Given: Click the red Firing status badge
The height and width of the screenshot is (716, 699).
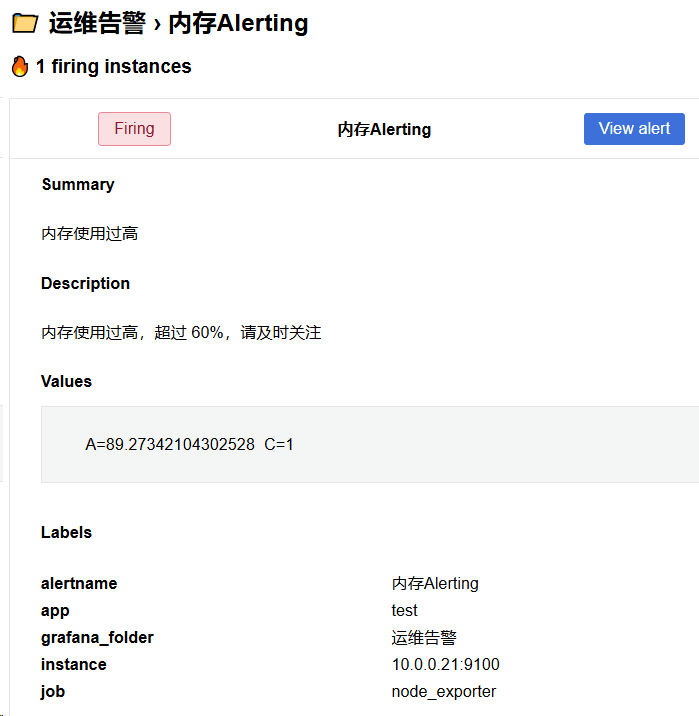Looking at the screenshot, I should [134, 129].
